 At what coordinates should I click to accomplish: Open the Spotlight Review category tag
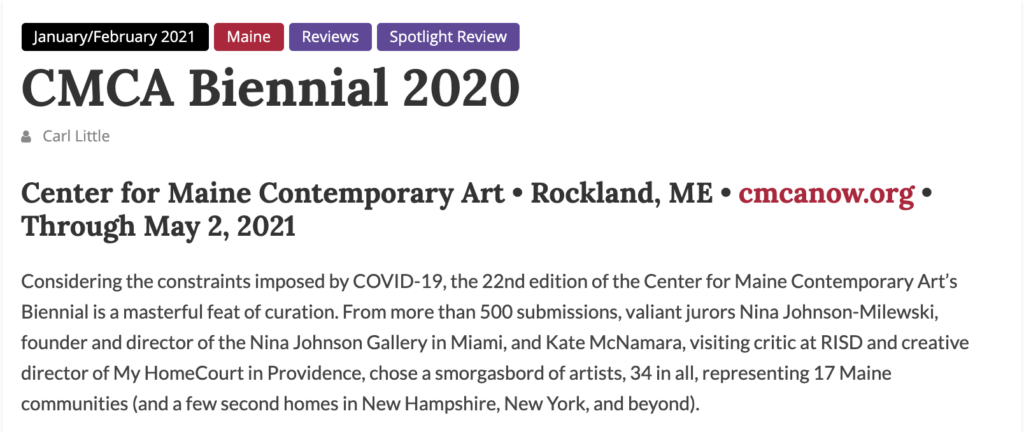coord(448,37)
